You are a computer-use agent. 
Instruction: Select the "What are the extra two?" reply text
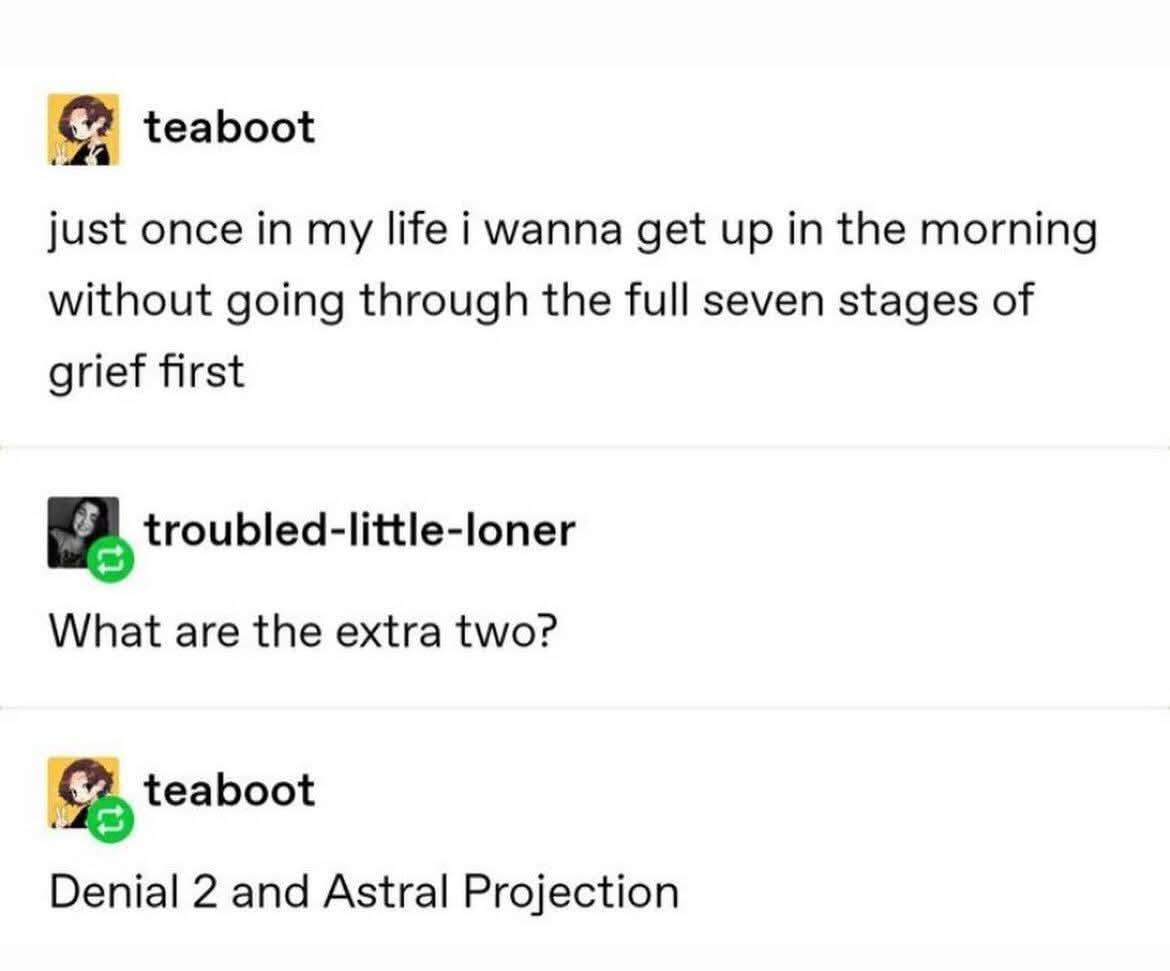pyautogui.click(x=300, y=630)
